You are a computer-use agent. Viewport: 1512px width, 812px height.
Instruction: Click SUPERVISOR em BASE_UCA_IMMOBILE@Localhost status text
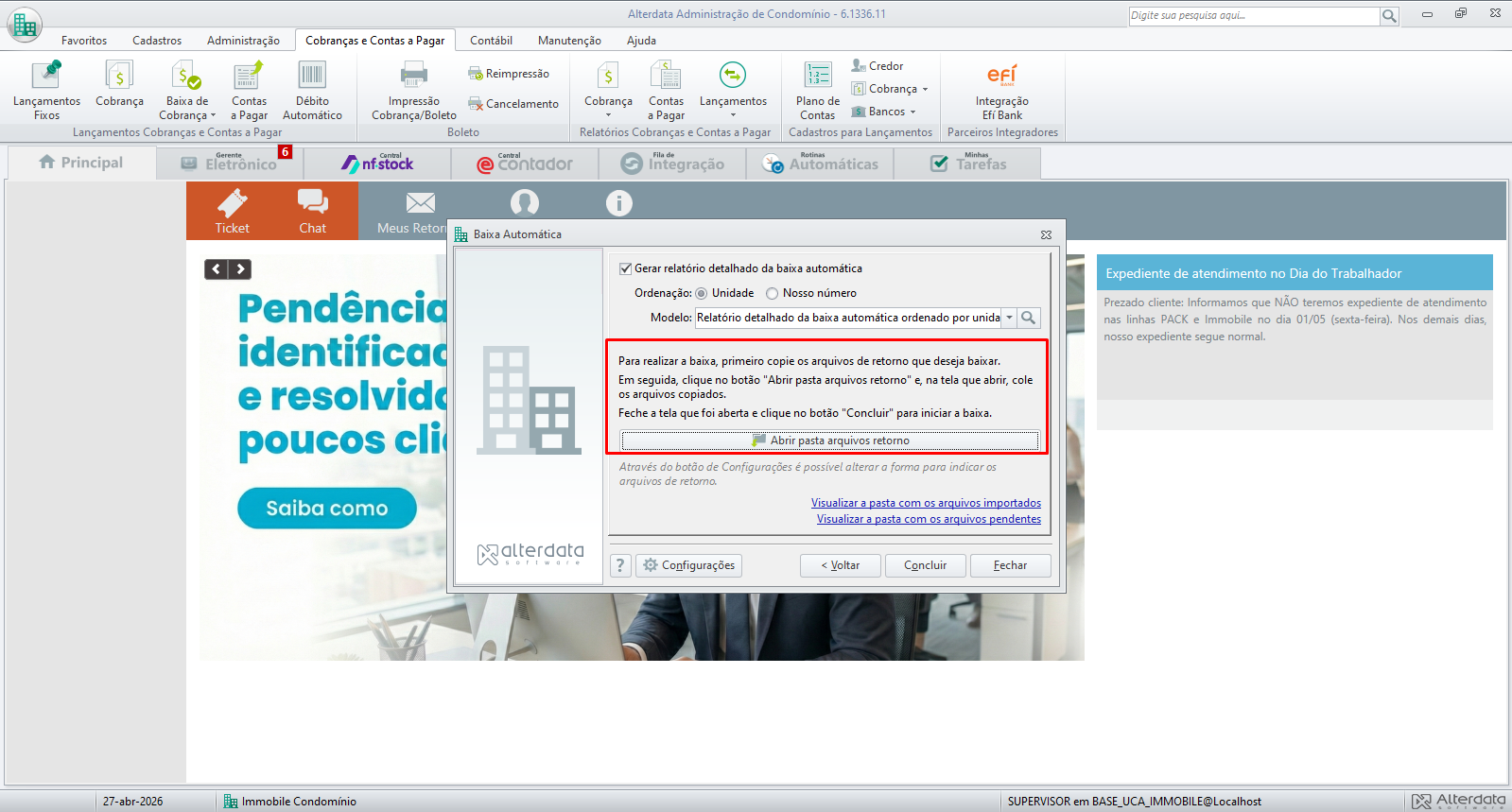pos(1135,802)
